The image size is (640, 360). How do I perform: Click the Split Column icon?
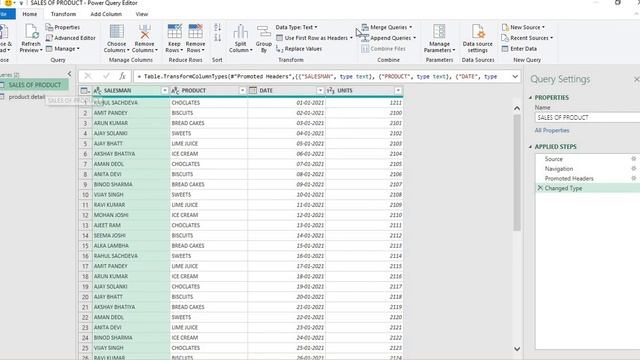click(x=240, y=31)
